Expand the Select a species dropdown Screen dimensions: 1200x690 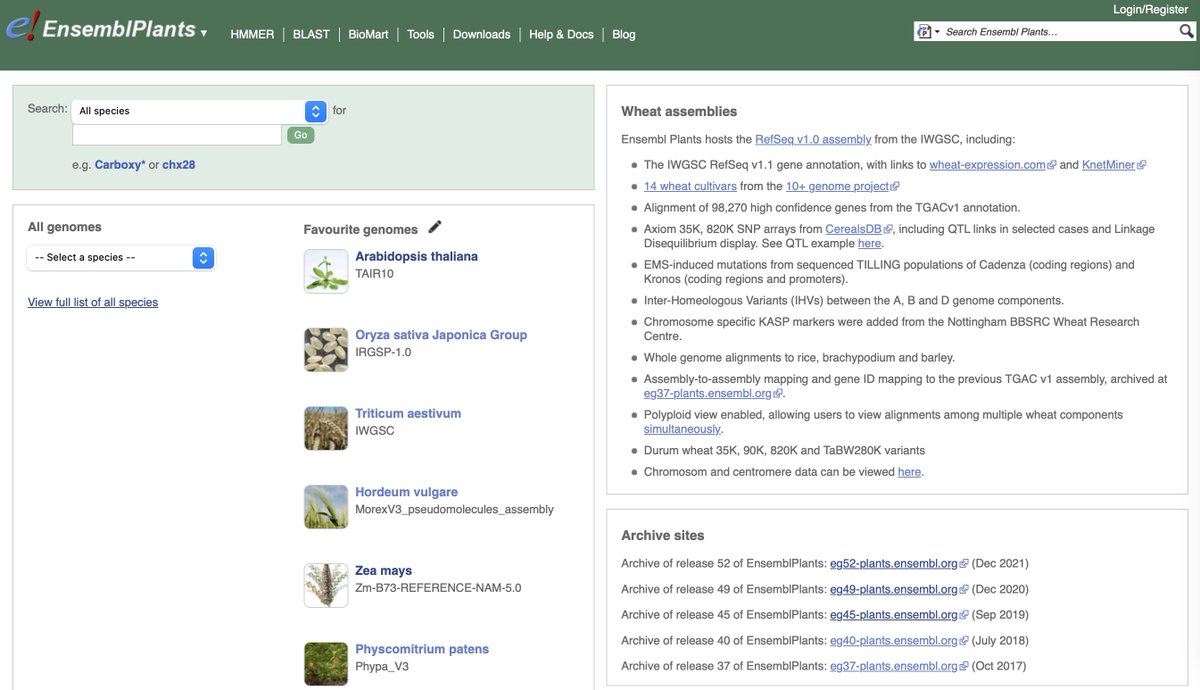pyautogui.click(x=121, y=258)
